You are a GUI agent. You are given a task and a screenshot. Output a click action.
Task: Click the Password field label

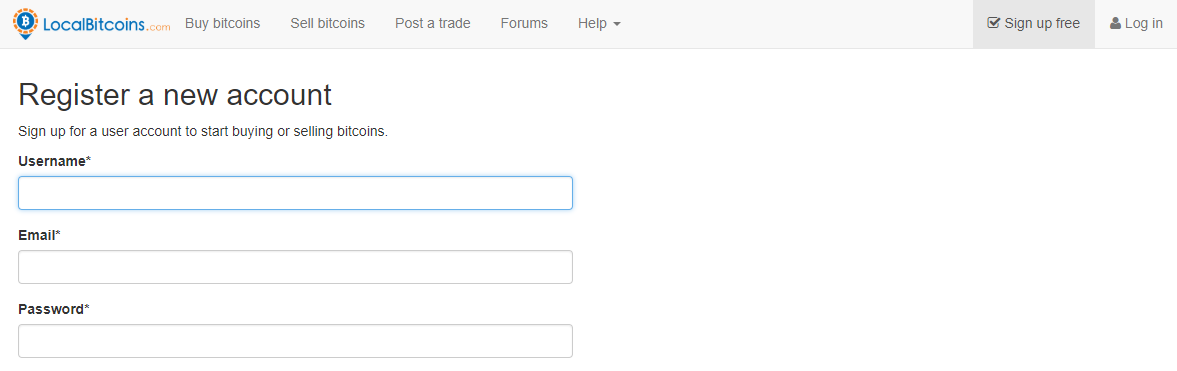coord(53,309)
